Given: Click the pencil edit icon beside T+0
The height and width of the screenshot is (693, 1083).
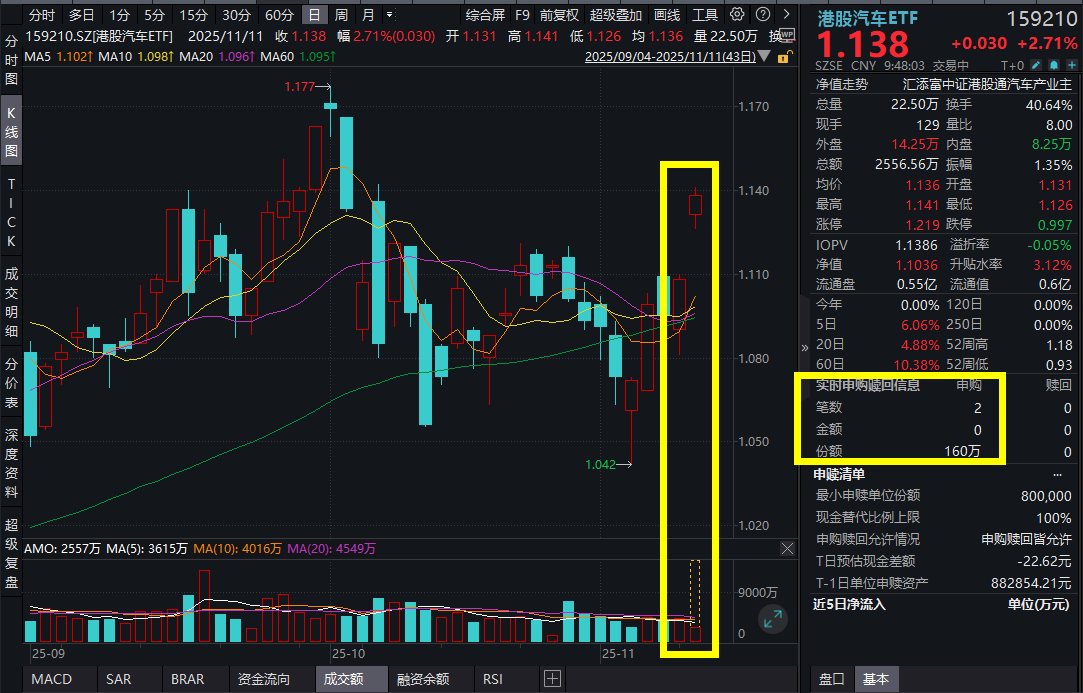Looking at the screenshot, I should [x=1036, y=64].
